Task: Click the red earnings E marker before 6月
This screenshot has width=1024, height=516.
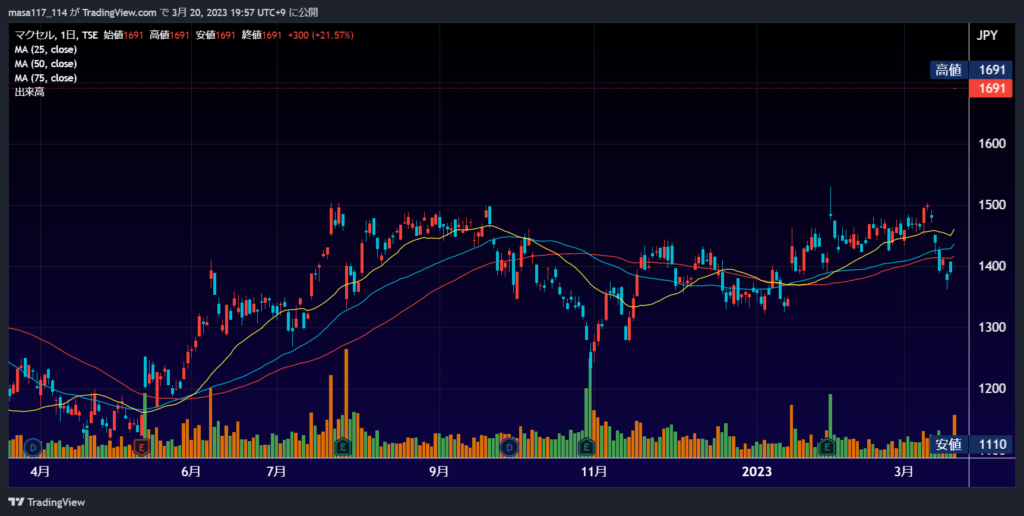Action: click(141, 447)
